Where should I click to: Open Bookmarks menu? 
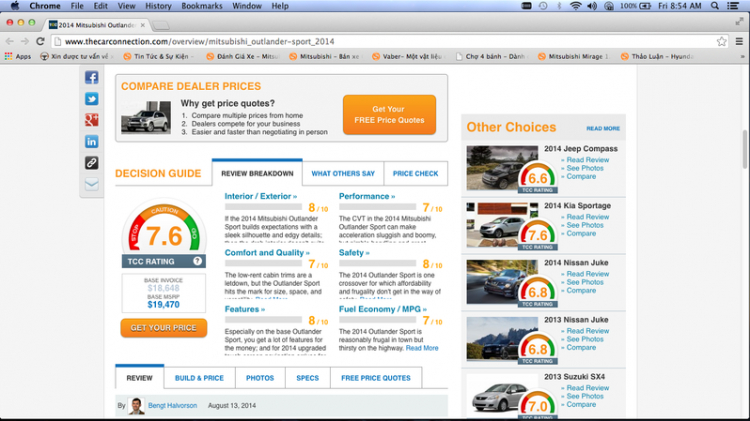(202, 6)
